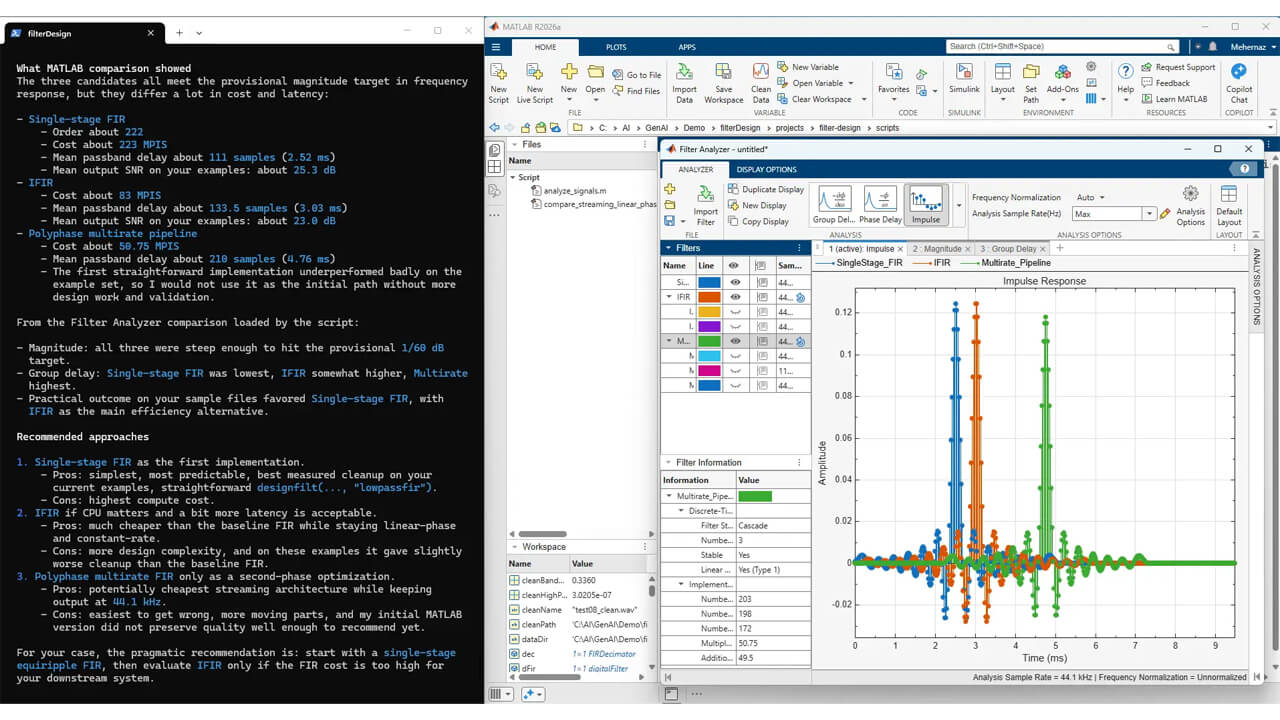Click Go to File in MATLAB toolstrip

coord(636,75)
